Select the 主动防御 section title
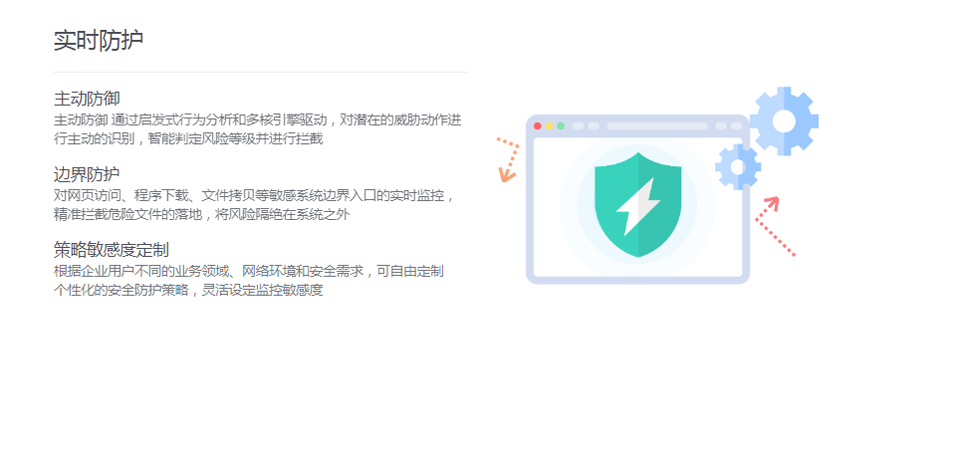960x461 pixels. point(87,99)
